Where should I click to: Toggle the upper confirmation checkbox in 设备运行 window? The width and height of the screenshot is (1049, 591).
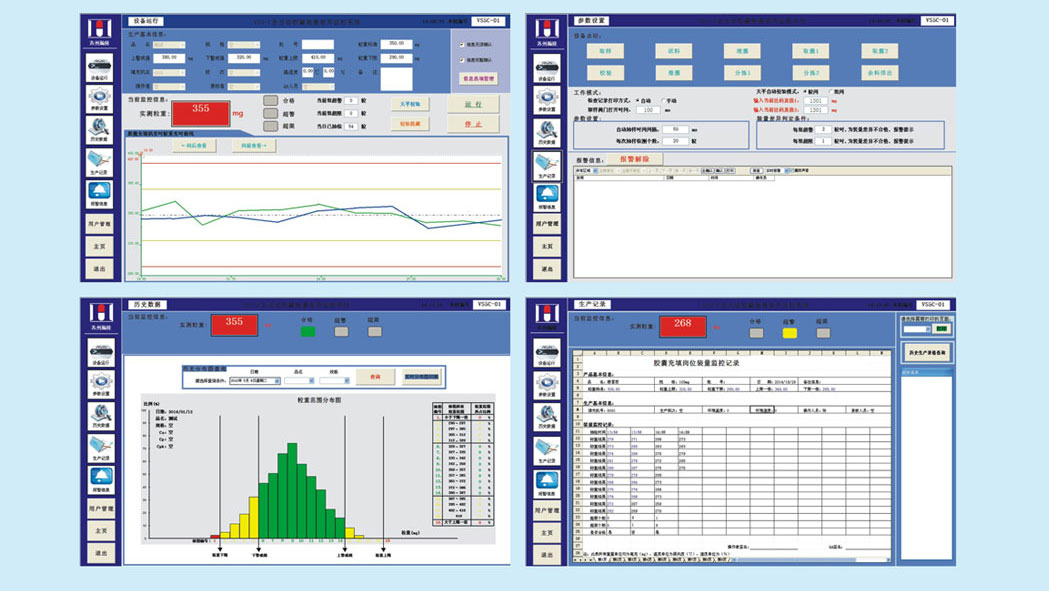click(x=462, y=45)
